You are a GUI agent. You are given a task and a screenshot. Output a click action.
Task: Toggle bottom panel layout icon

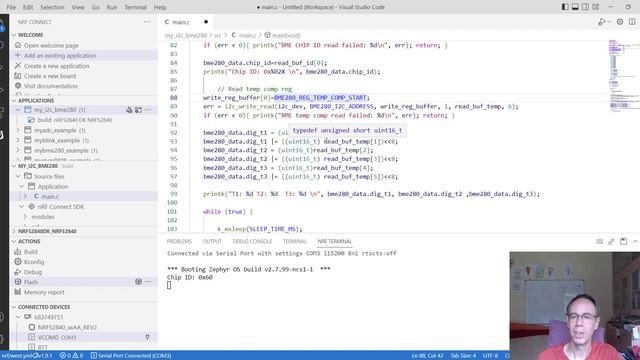pyautogui.click(x=575, y=7)
